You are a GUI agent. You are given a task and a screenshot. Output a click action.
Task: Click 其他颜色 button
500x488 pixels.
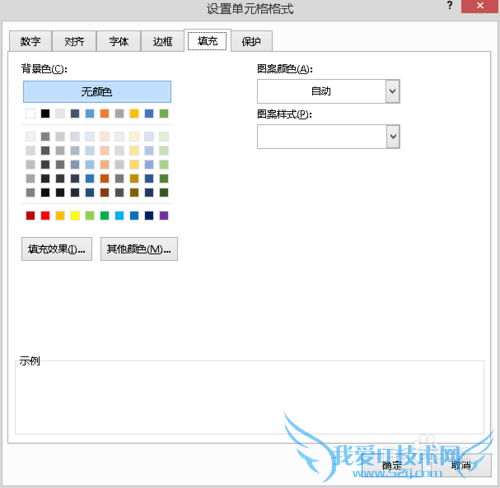coord(139,249)
